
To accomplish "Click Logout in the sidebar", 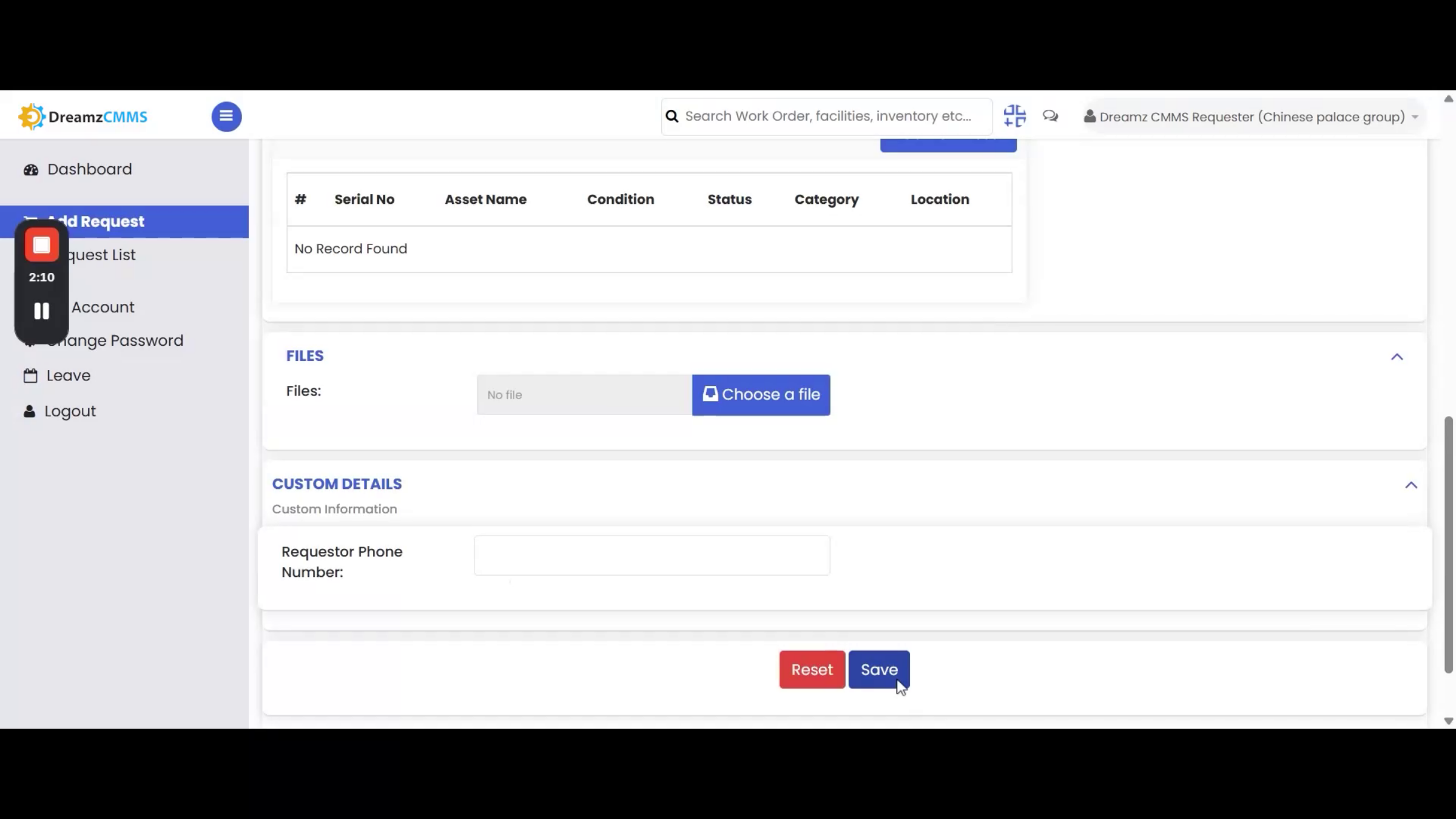I will click(70, 412).
